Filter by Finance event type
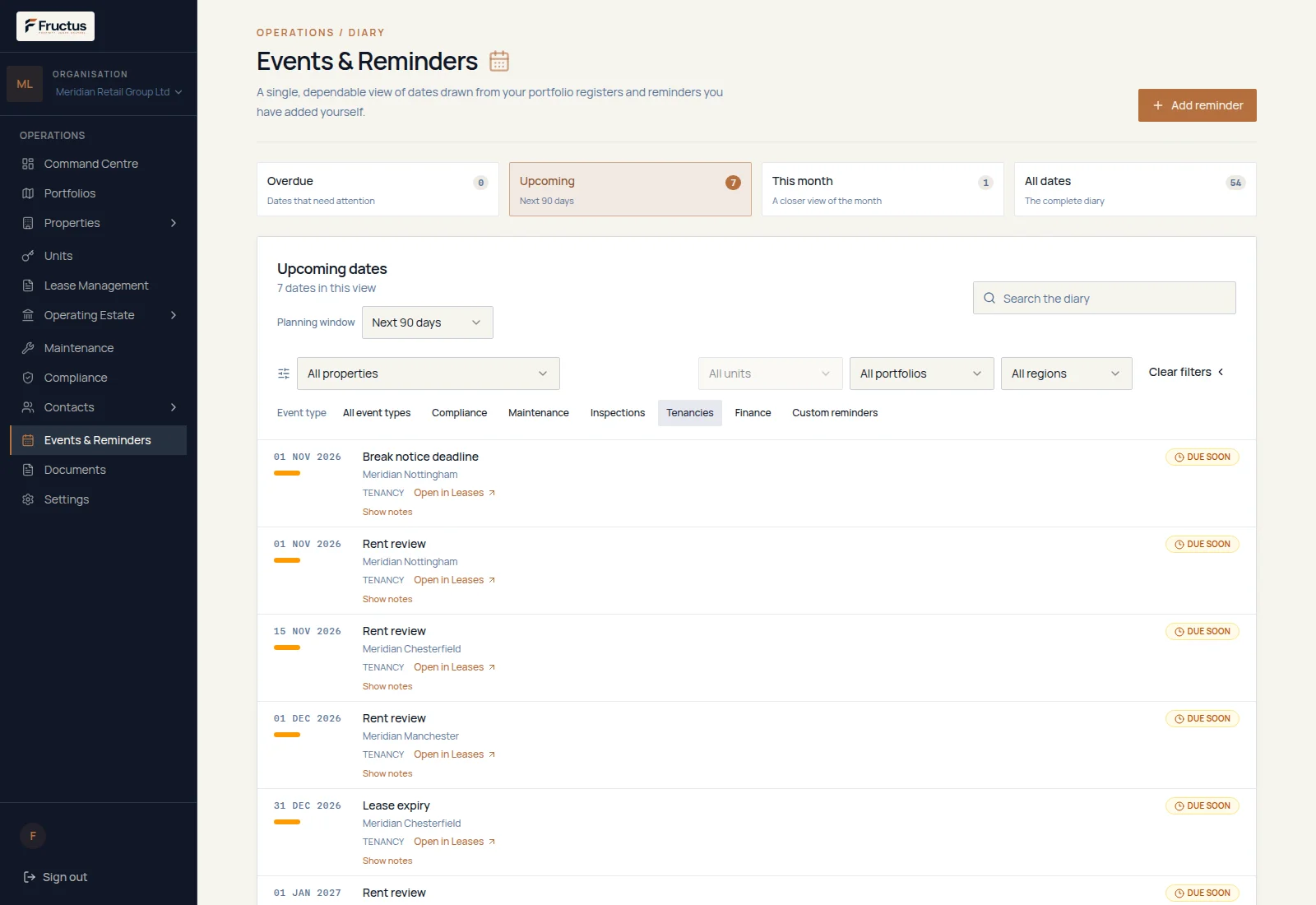Viewport: 1316px width, 905px height. tap(753, 413)
